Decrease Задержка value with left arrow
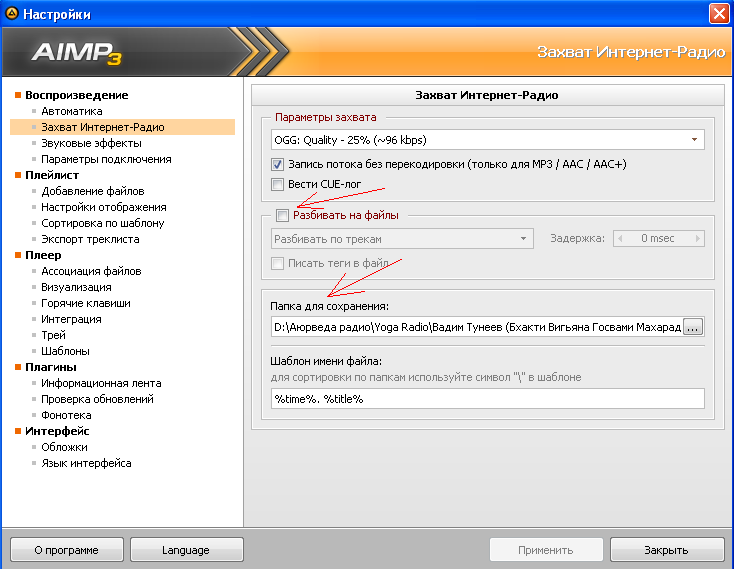Screen dimensions: 734x569 click(620, 239)
